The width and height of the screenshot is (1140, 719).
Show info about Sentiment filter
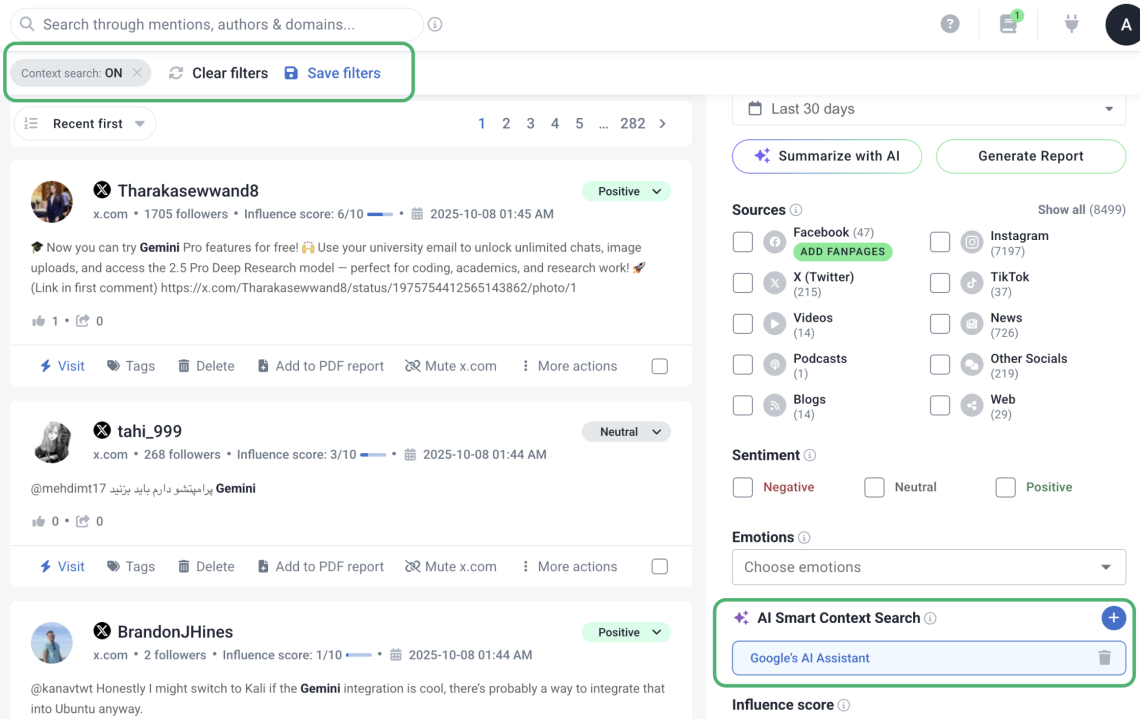pyautogui.click(x=810, y=456)
